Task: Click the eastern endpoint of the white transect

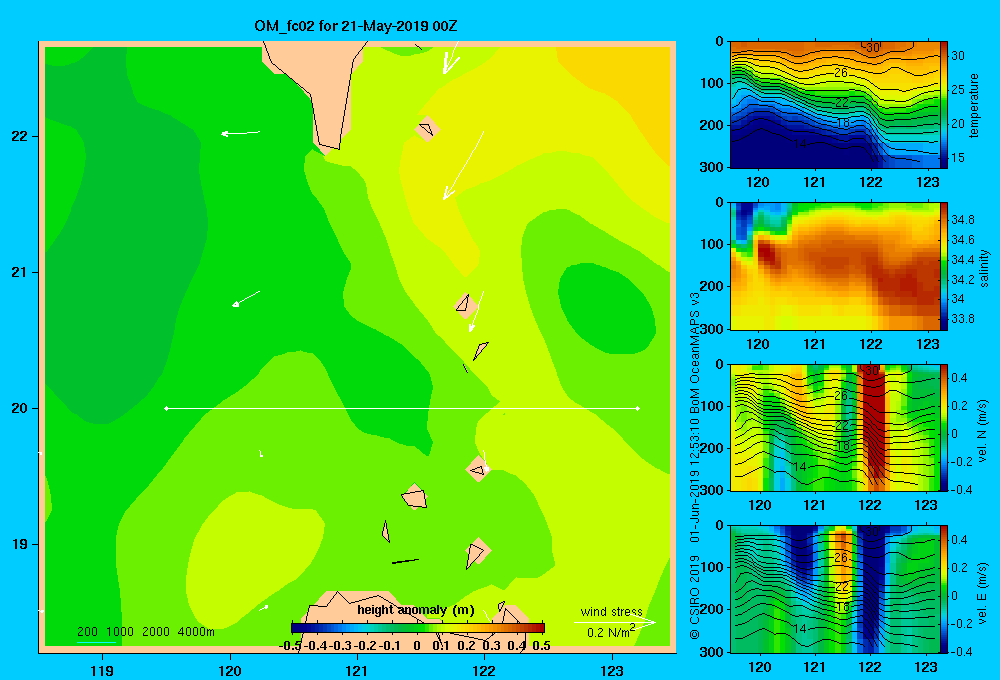Action: tap(638, 408)
